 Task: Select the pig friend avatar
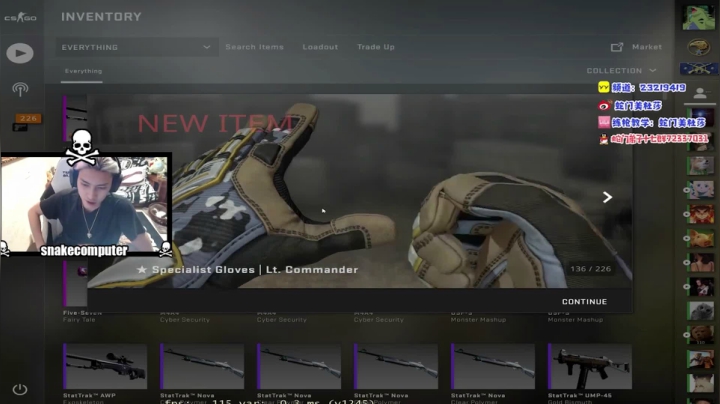click(701, 238)
